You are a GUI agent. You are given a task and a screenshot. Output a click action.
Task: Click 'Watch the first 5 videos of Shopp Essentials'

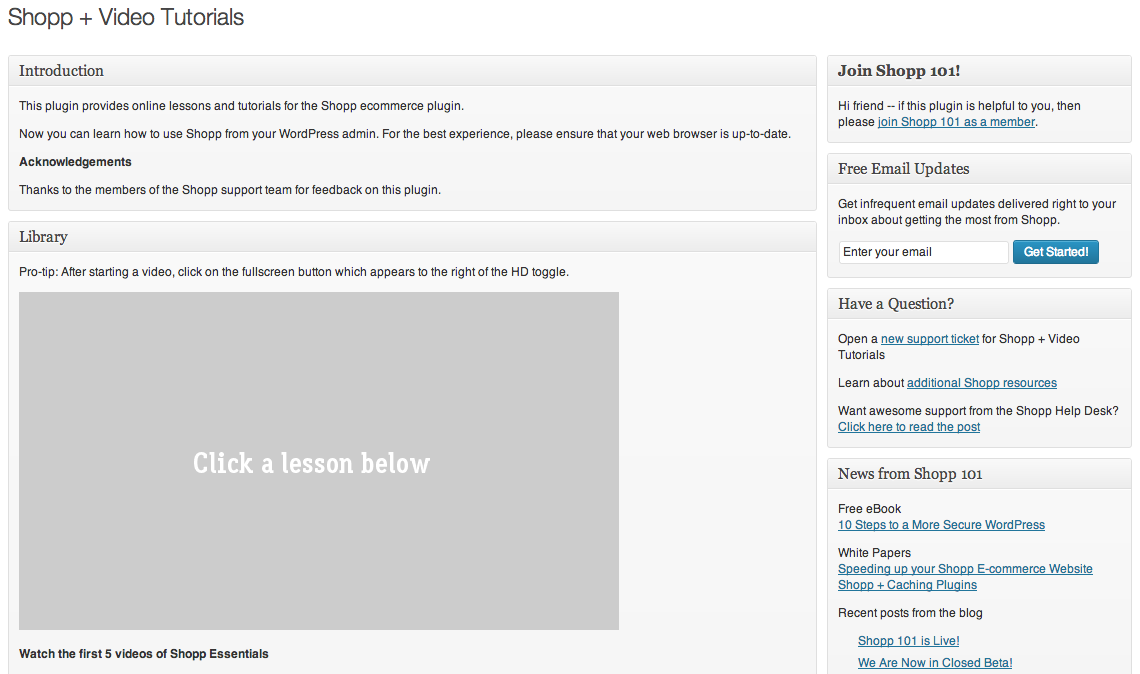point(143,654)
